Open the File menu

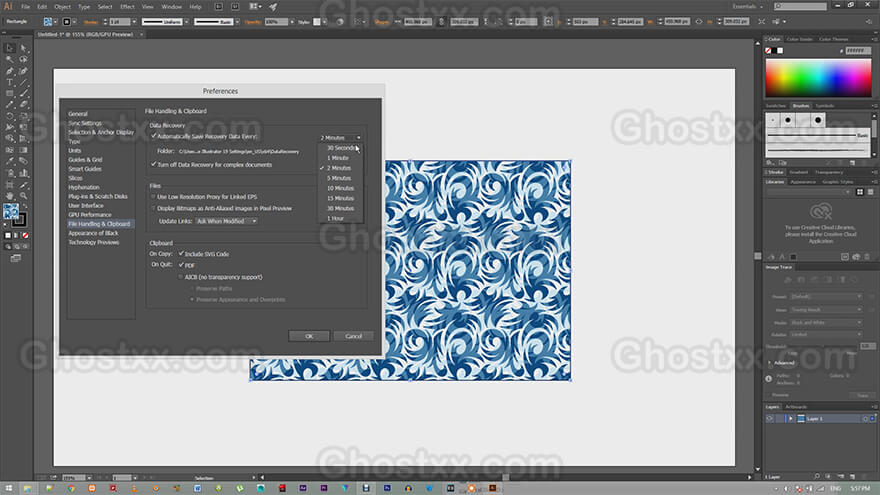click(x=25, y=7)
